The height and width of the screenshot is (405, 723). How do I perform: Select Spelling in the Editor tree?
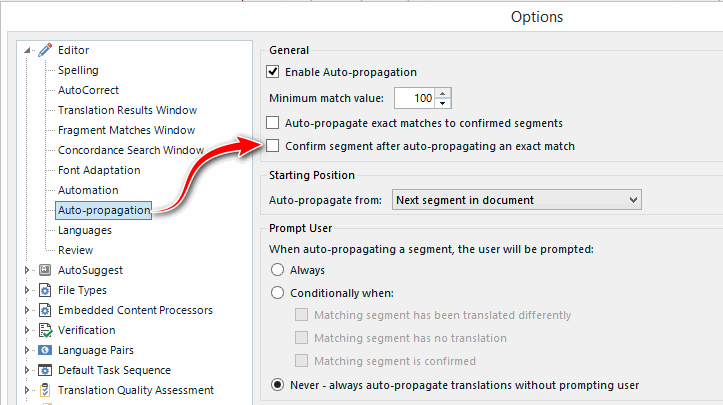point(78,70)
